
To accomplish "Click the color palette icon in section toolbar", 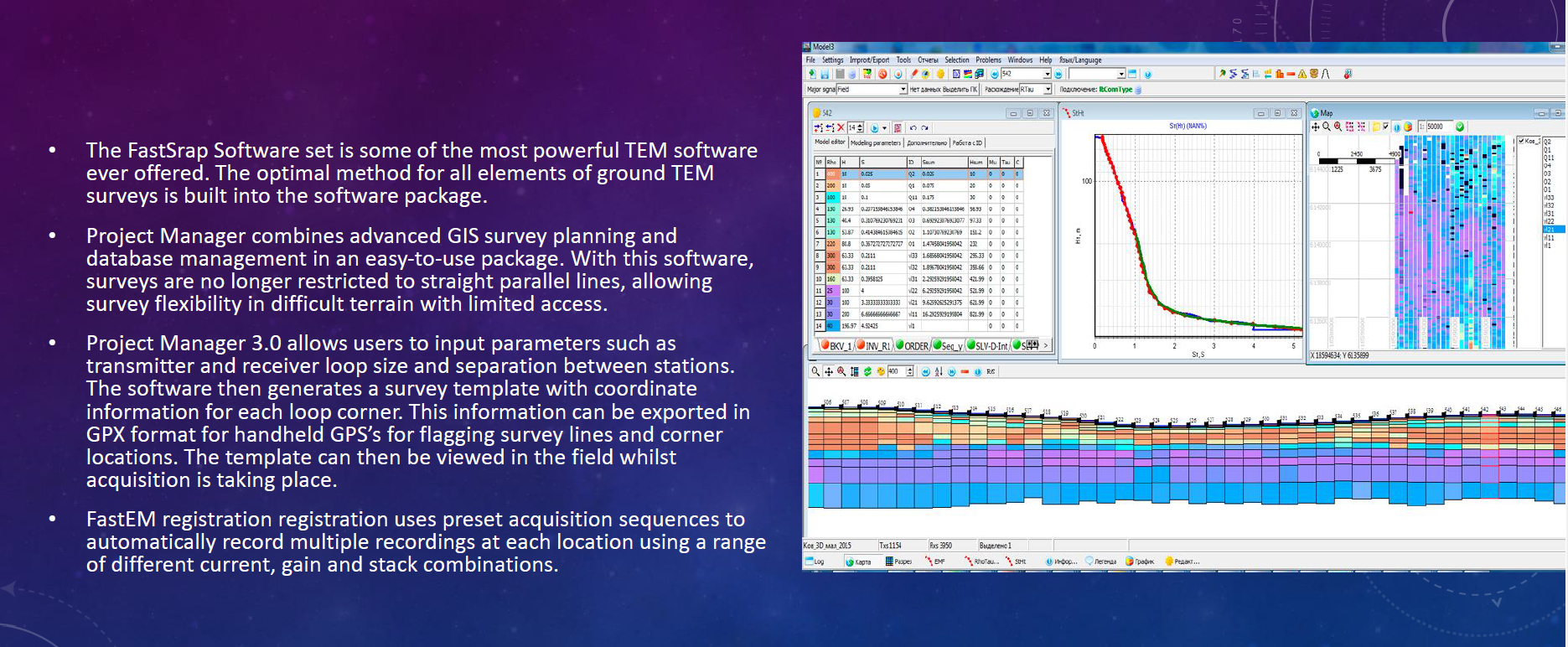I will (880, 372).
